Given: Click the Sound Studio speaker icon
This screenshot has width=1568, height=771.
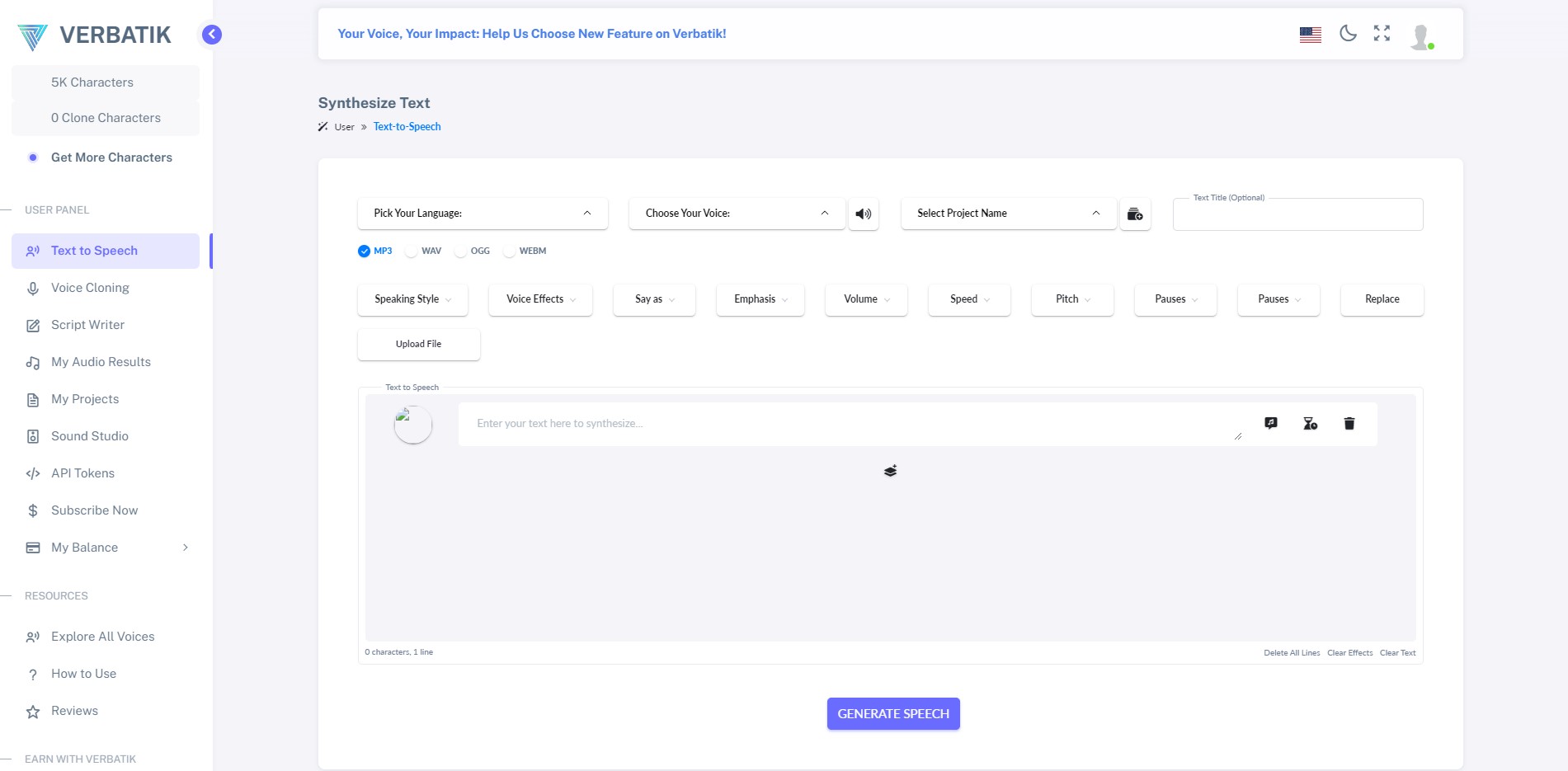Looking at the screenshot, I should coord(33,437).
